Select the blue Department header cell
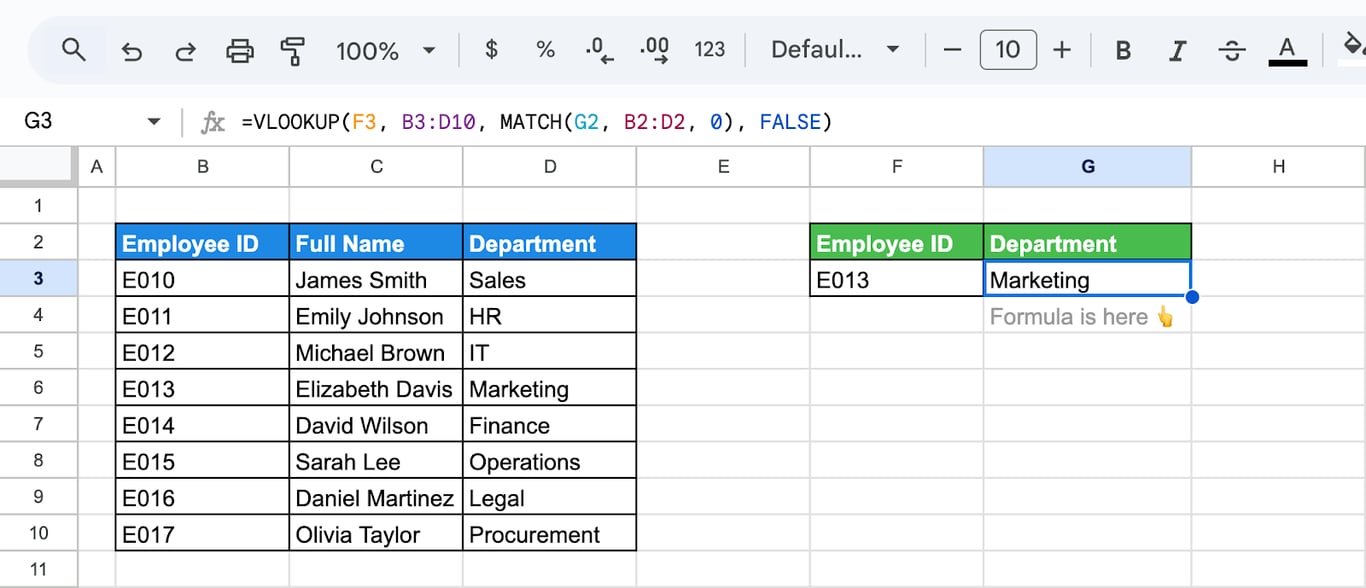The height and width of the screenshot is (588, 1366). (550, 243)
